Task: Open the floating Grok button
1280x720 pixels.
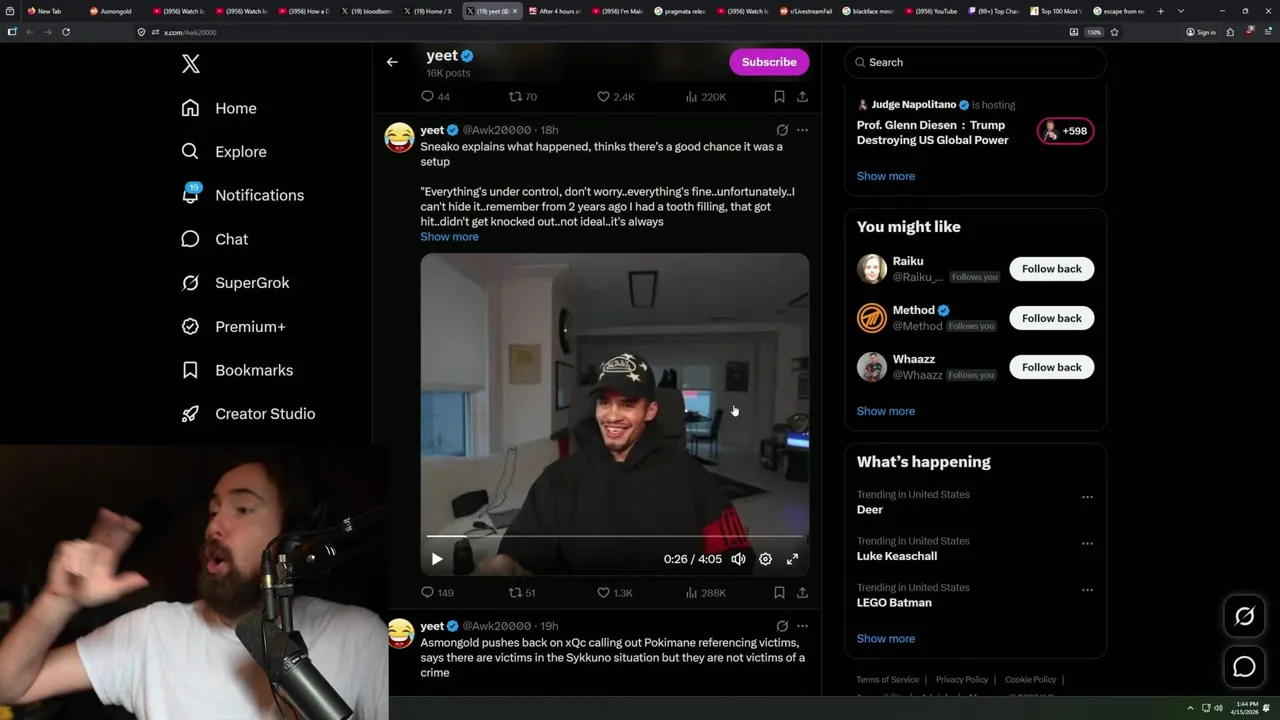Action: click(x=1244, y=617)
